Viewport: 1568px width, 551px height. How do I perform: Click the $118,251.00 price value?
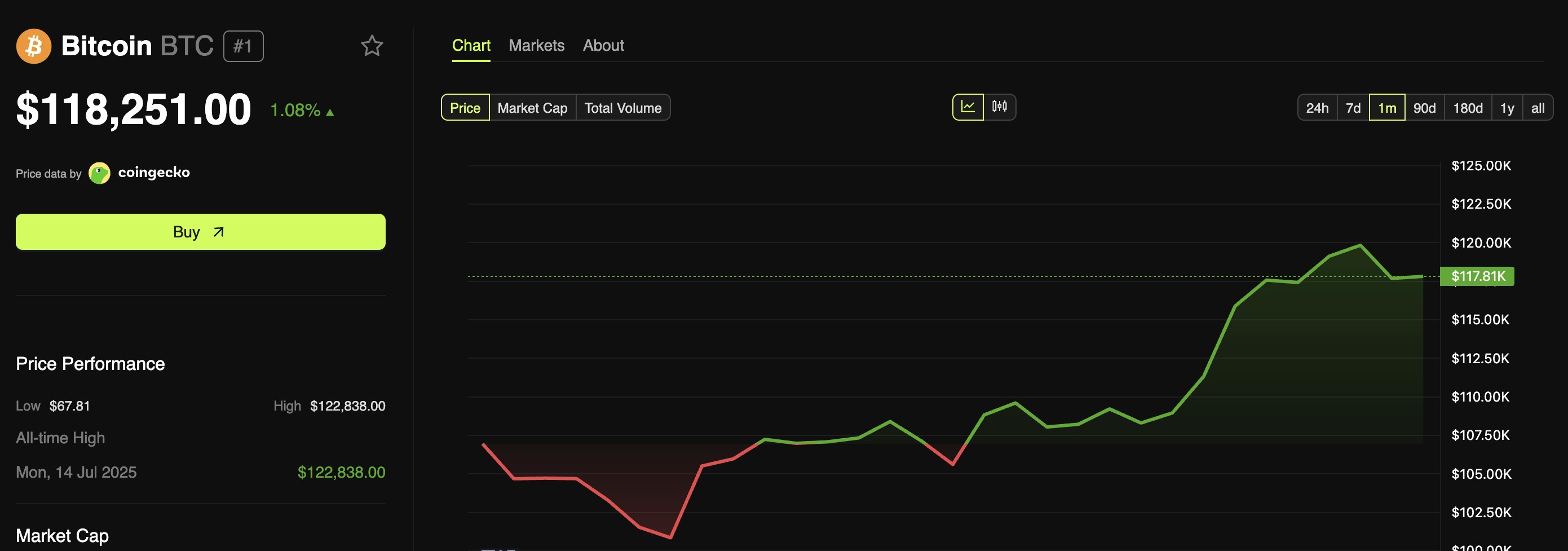point(133,109)
